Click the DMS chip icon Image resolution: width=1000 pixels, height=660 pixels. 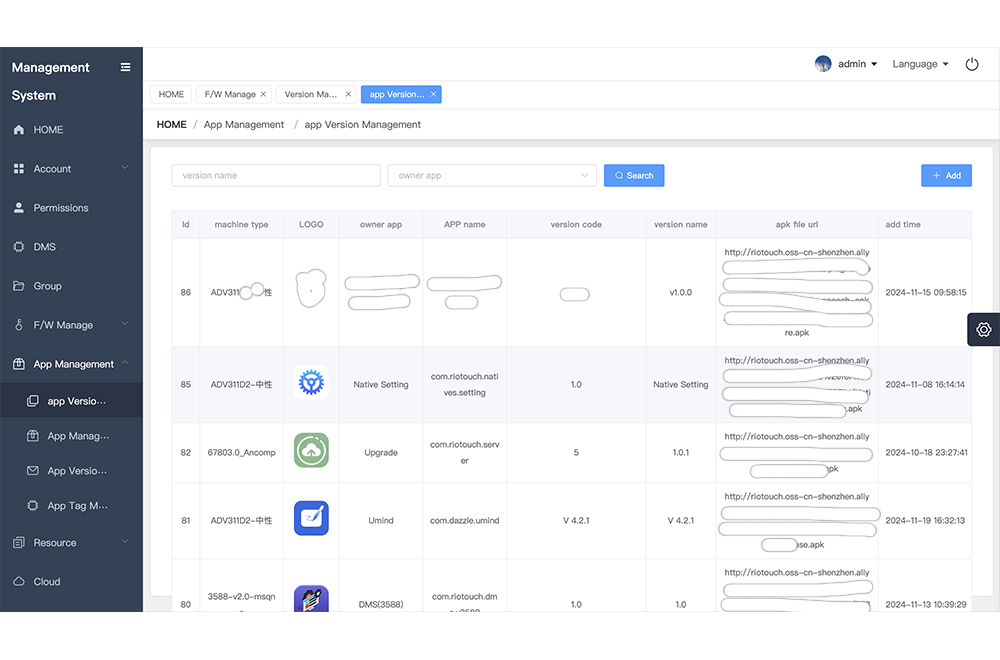click(19, 247)
